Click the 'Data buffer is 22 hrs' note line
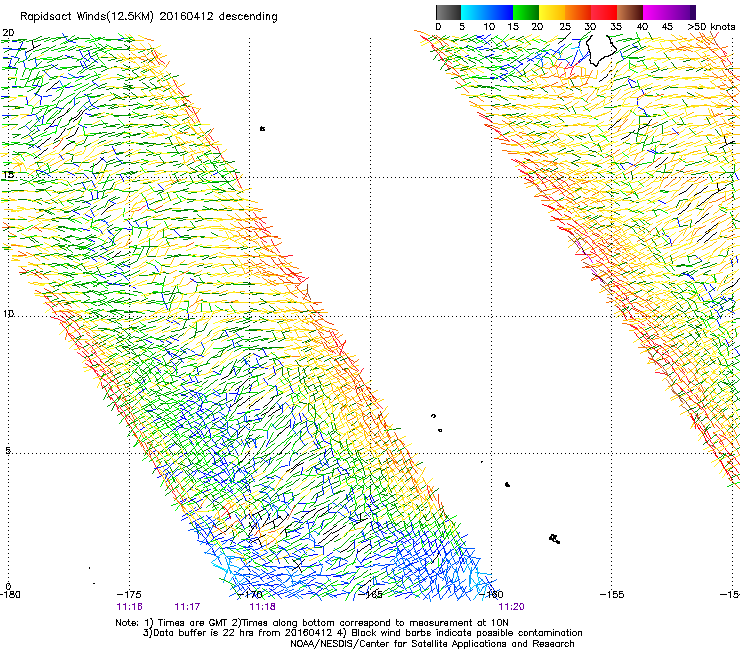This screenshot has height=650, width=740. (x=362, y=633)
